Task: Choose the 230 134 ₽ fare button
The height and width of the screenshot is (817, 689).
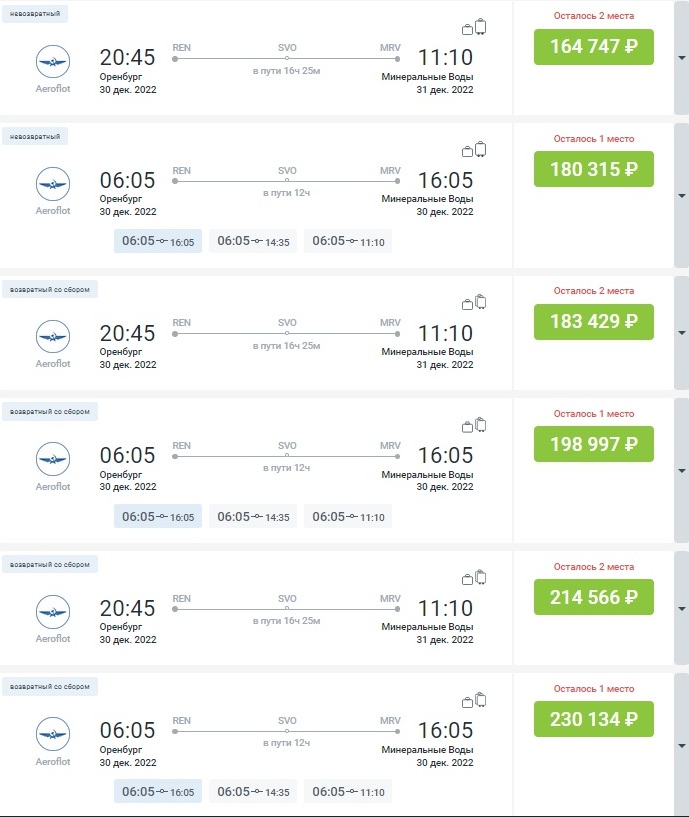Action: pos(593,718)
